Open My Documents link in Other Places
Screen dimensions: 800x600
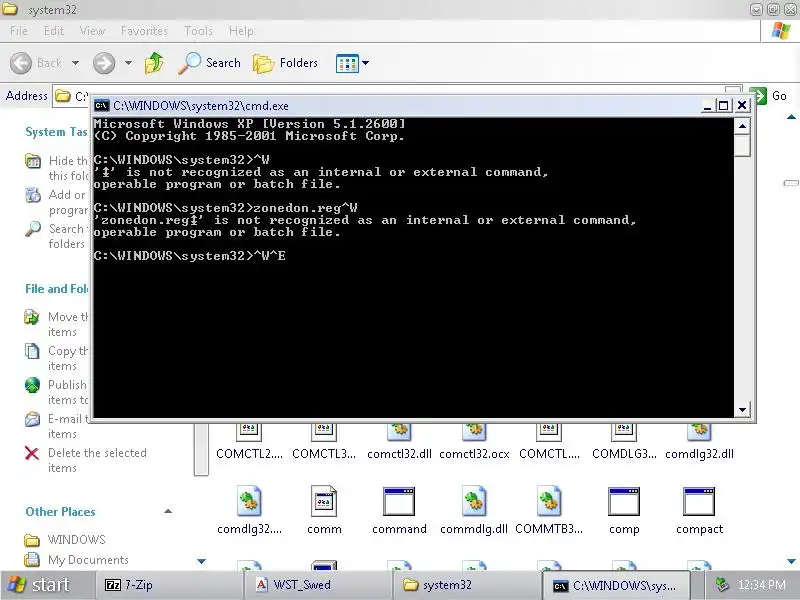[x=88, y=560]
